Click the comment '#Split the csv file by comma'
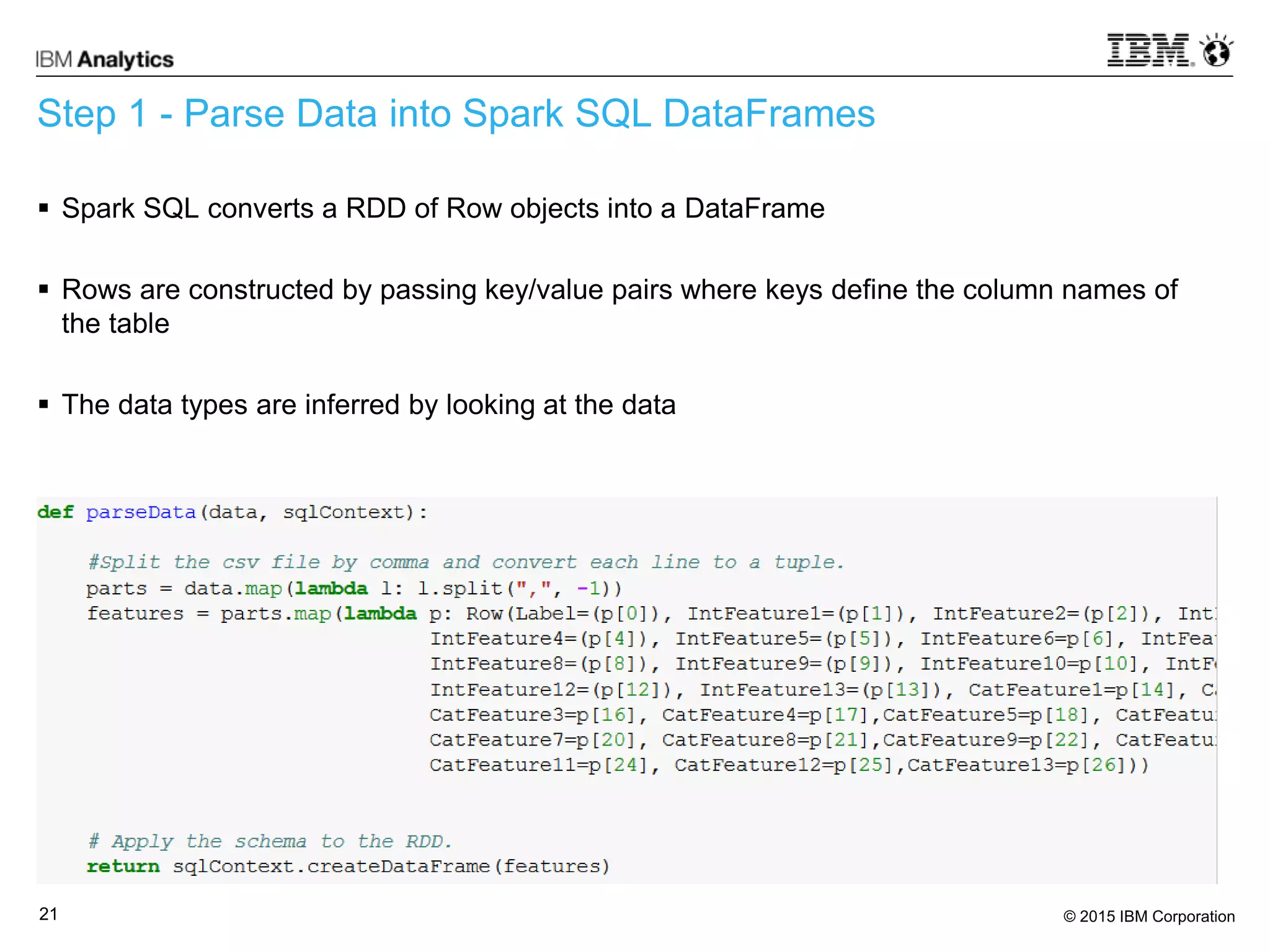 point(466,562)
